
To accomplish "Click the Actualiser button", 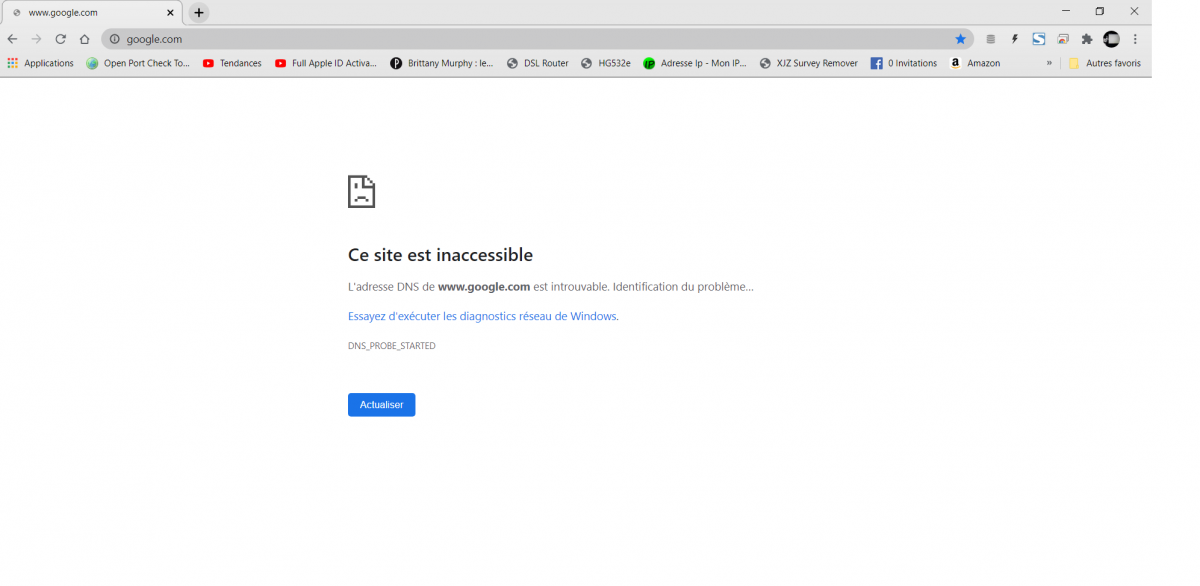I will (381, 405).
